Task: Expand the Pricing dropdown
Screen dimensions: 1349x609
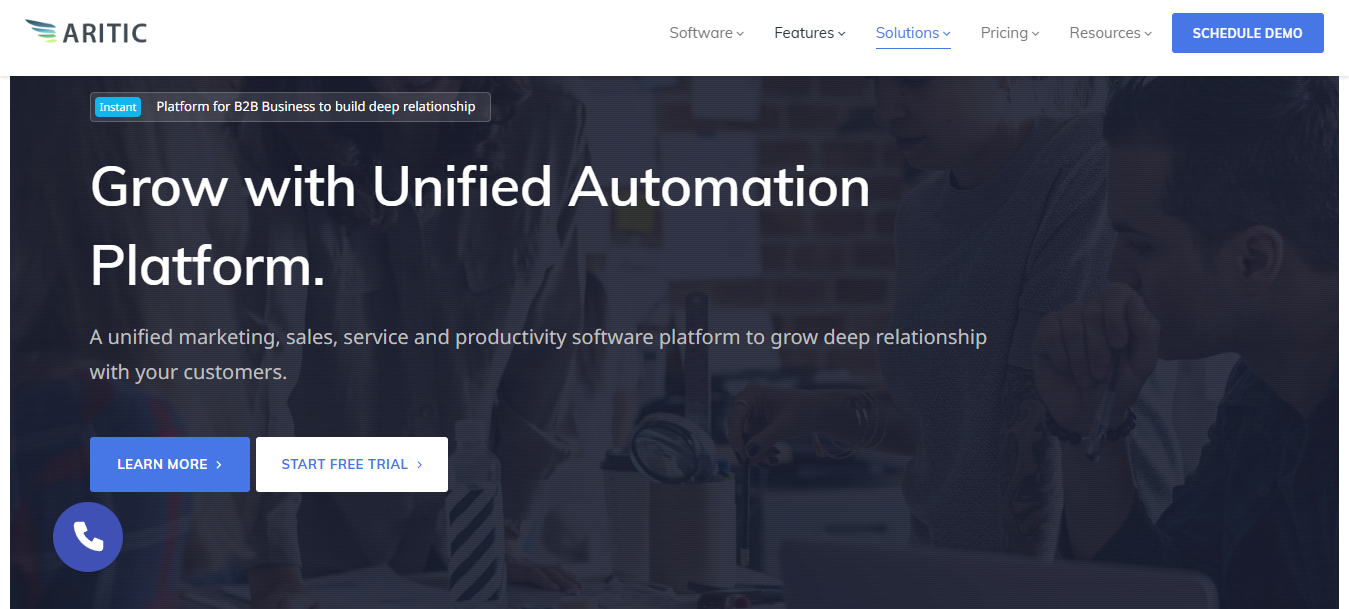Action: pyautogui.click(x=1038, y=33)
